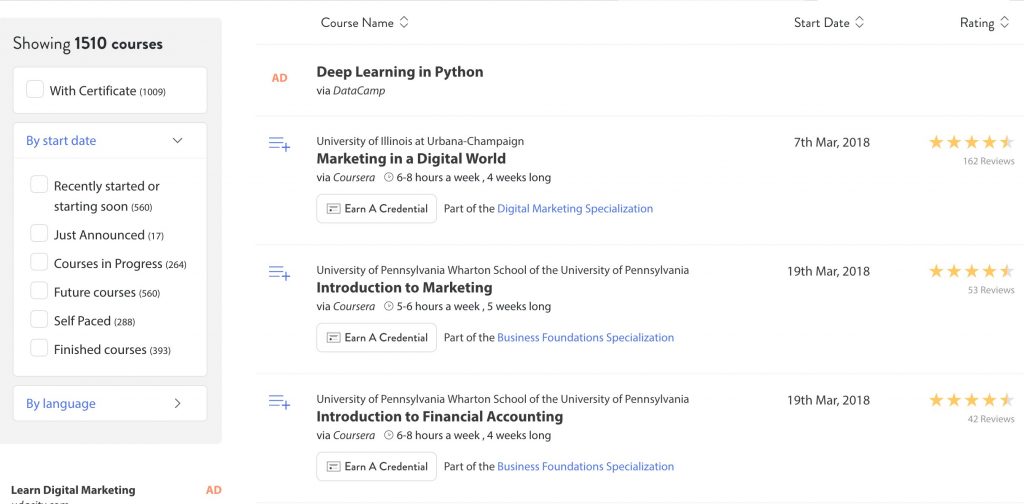This screenshot has width=1024, height=504.
Task: Click the Start Date sort arrows
Action: [859, 23]
